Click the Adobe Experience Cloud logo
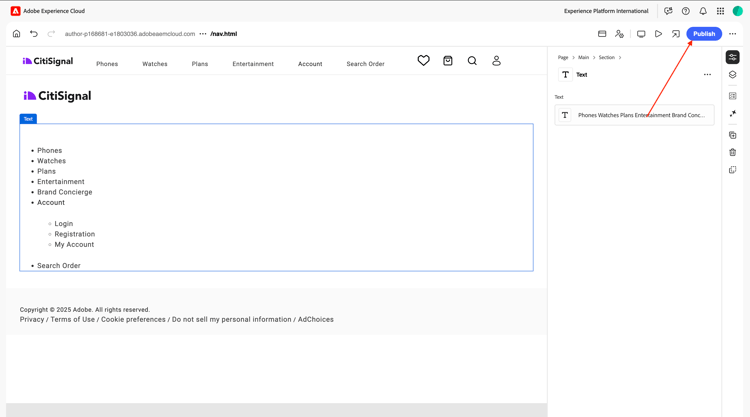 coord(16,11)
